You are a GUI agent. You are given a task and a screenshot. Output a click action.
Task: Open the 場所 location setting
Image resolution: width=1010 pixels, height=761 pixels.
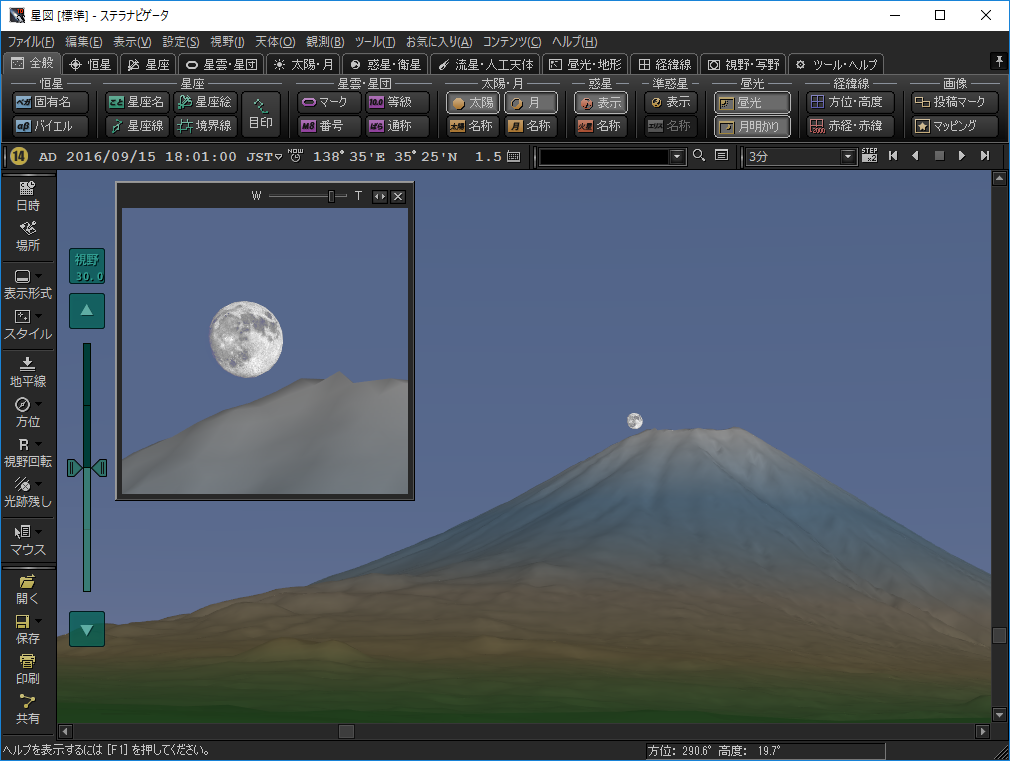tap(28, 235)
